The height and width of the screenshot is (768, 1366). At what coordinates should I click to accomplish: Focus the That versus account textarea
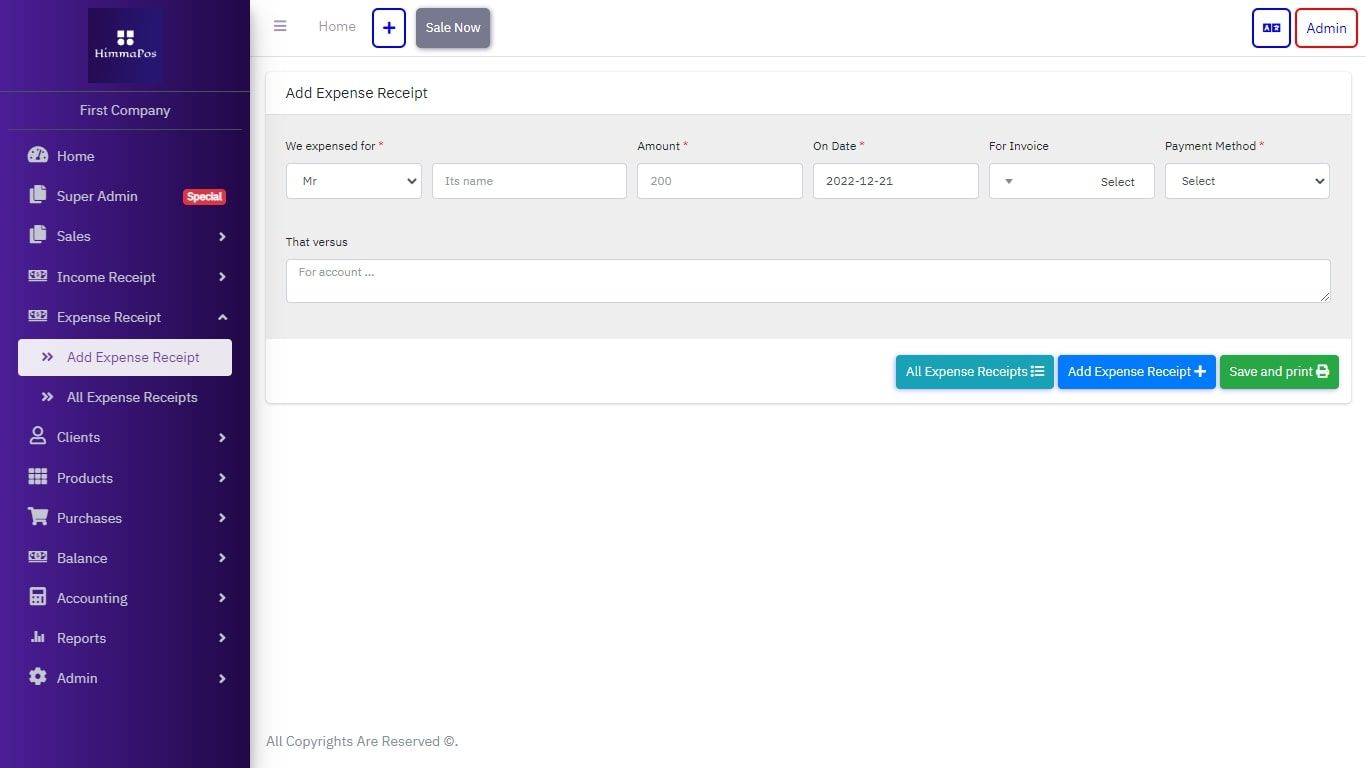point(808,281)
